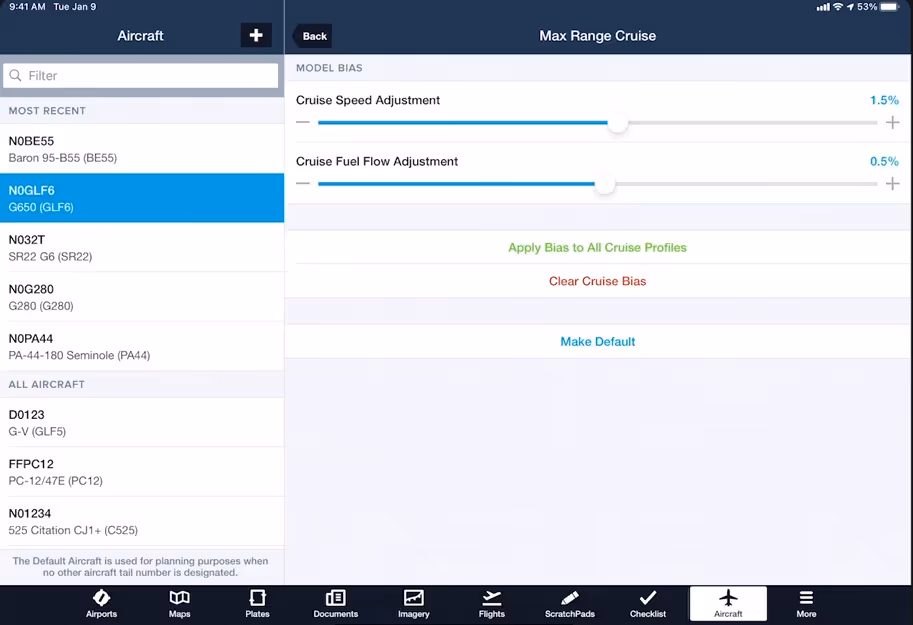Click the Cruise Fuel Flow Adjustment slider thumb
The width and height of the screenshot is (913, 625).
[605, 184]
